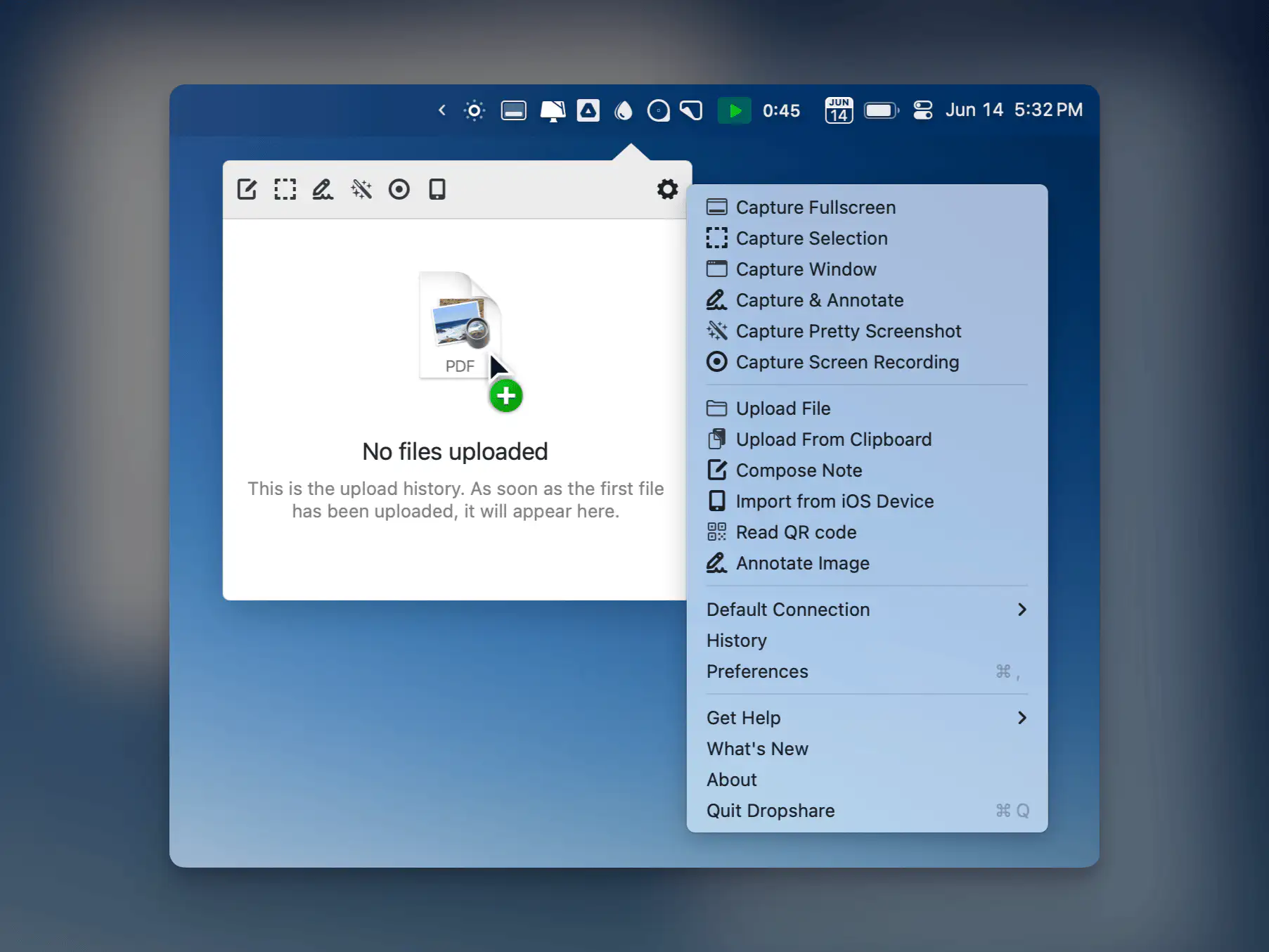Choose Capture Pretty Screenshot

pyautogui.click(x=867, y=331)
